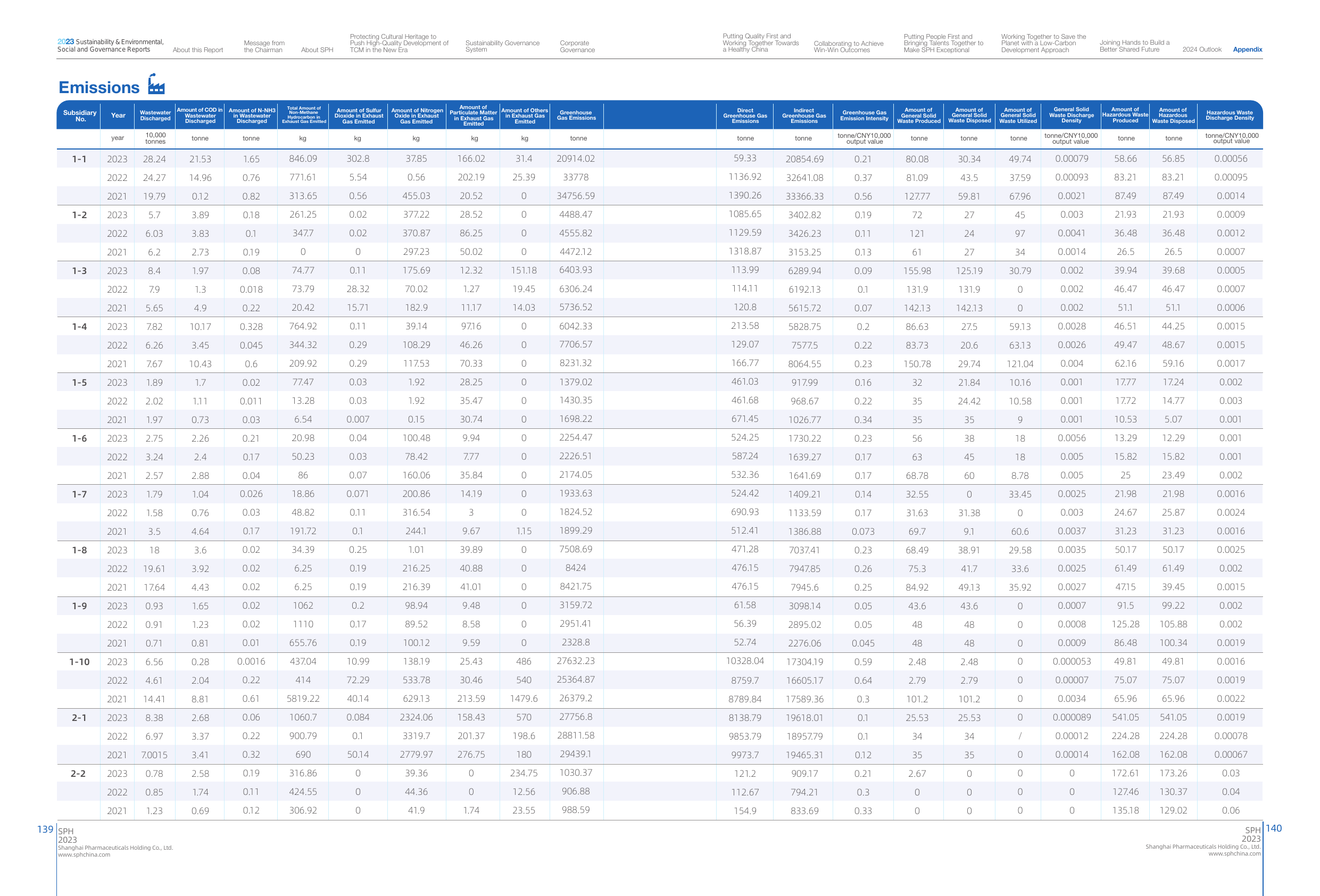Image resolution: width=1320 pixels, height=896 pixels.
Task: Click subsidiary number 1-2 row label
Action: pos(79,215)
